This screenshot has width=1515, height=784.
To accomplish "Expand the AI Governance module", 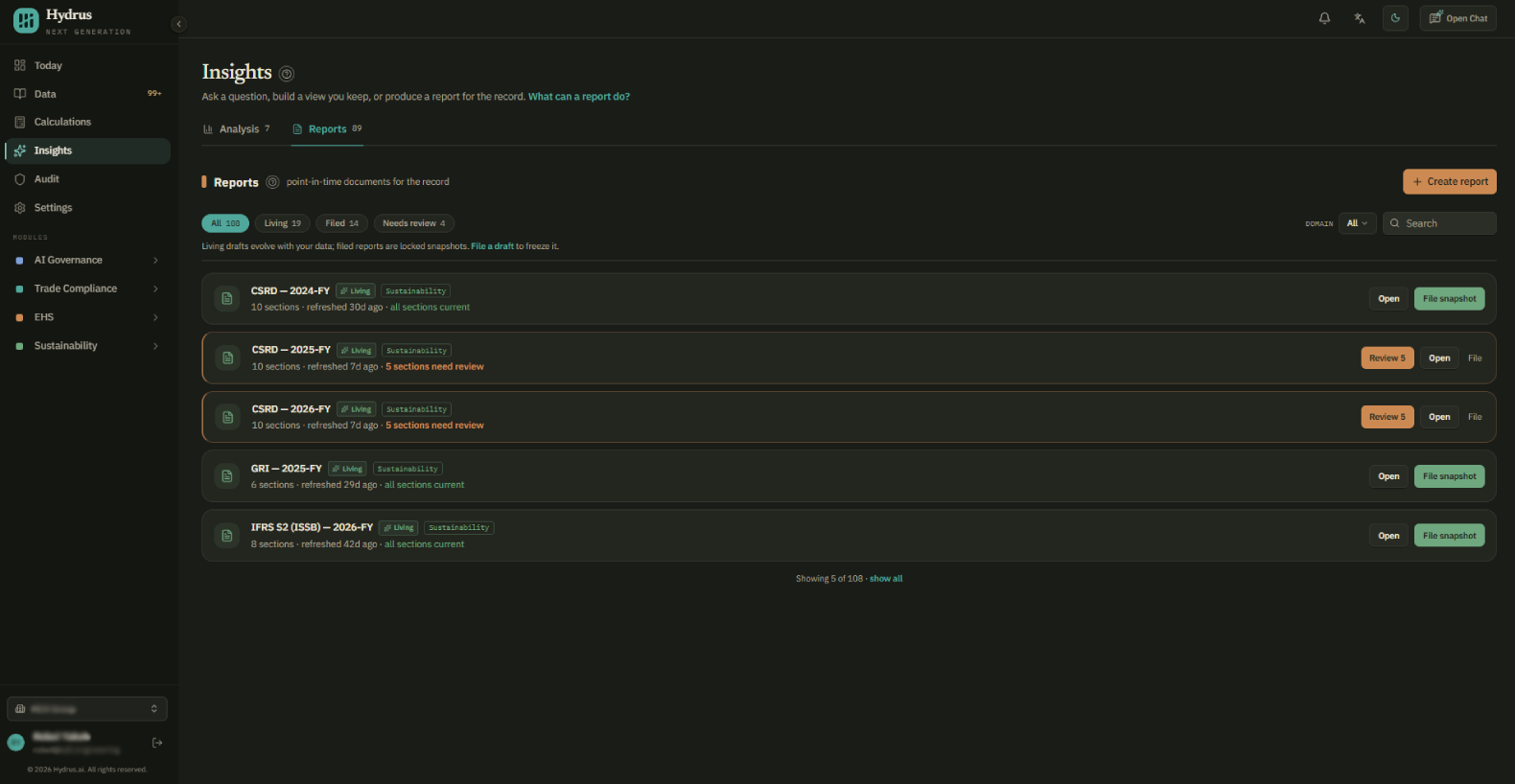I will (87, 260).
